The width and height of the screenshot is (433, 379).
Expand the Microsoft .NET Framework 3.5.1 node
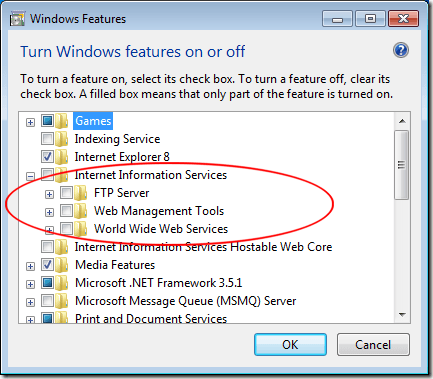30,284
